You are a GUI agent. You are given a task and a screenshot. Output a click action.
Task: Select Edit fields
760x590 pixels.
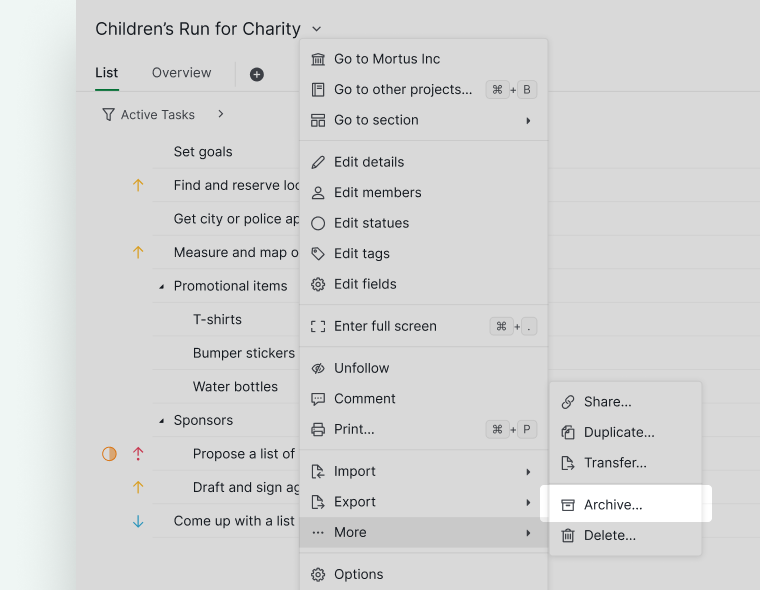pyautogui.click(x=424, y=285)
